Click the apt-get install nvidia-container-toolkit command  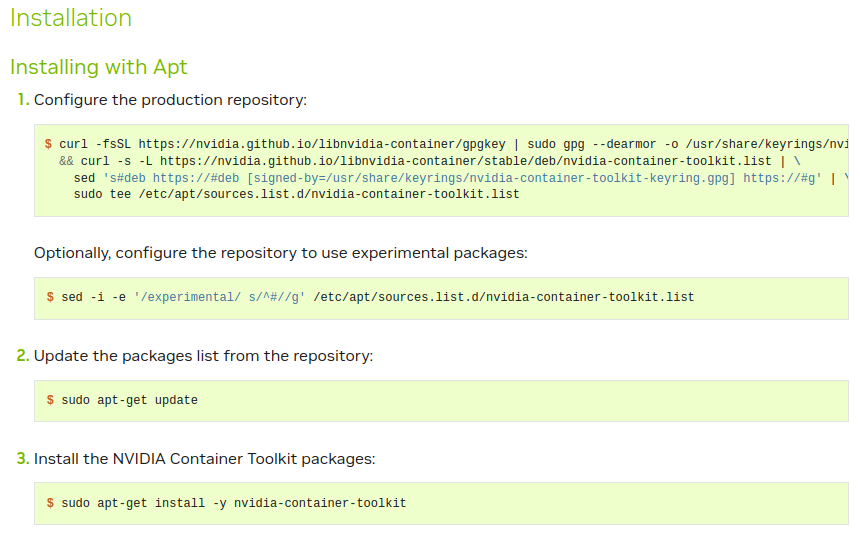click(x=234, y=503)
